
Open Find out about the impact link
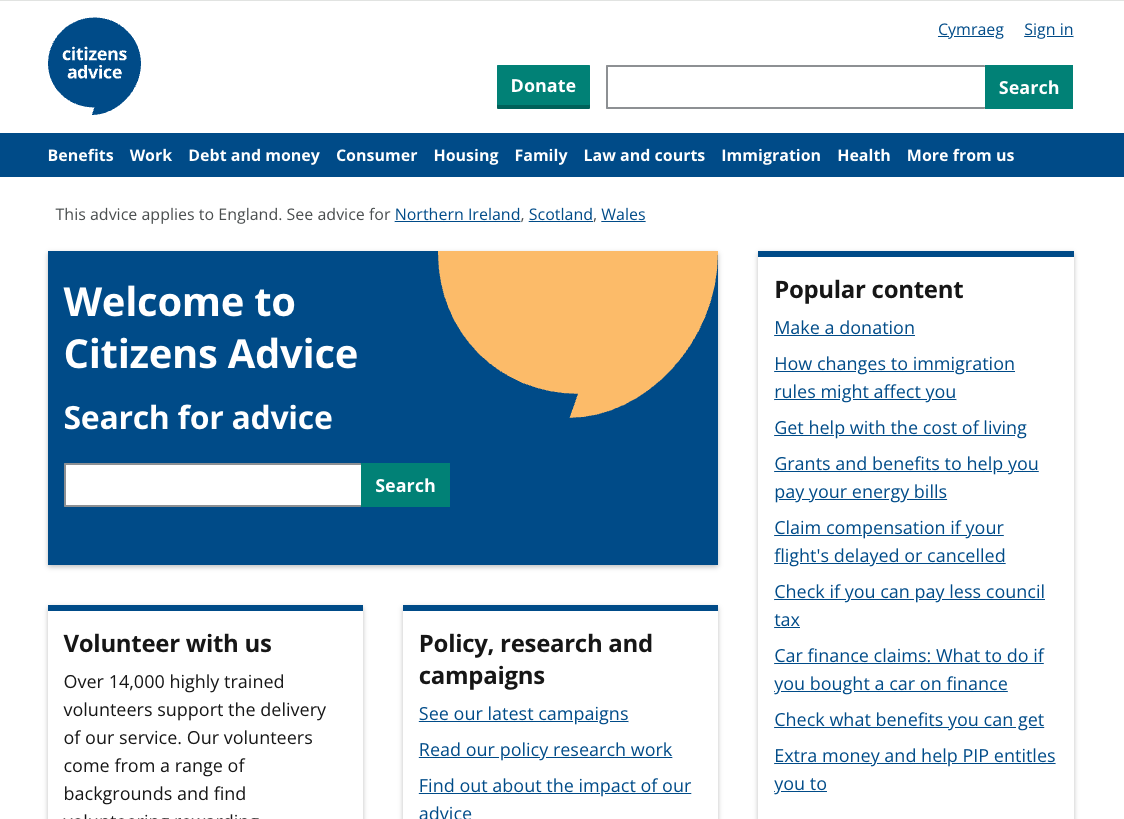[555, 799]
